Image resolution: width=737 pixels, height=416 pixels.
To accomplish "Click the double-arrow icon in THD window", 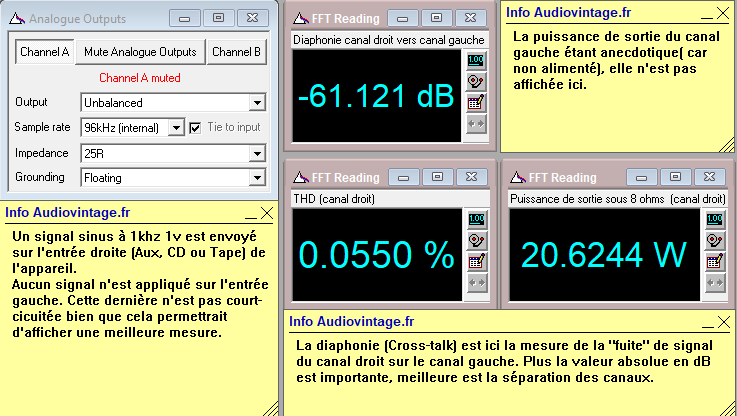I will coord(477,283).
